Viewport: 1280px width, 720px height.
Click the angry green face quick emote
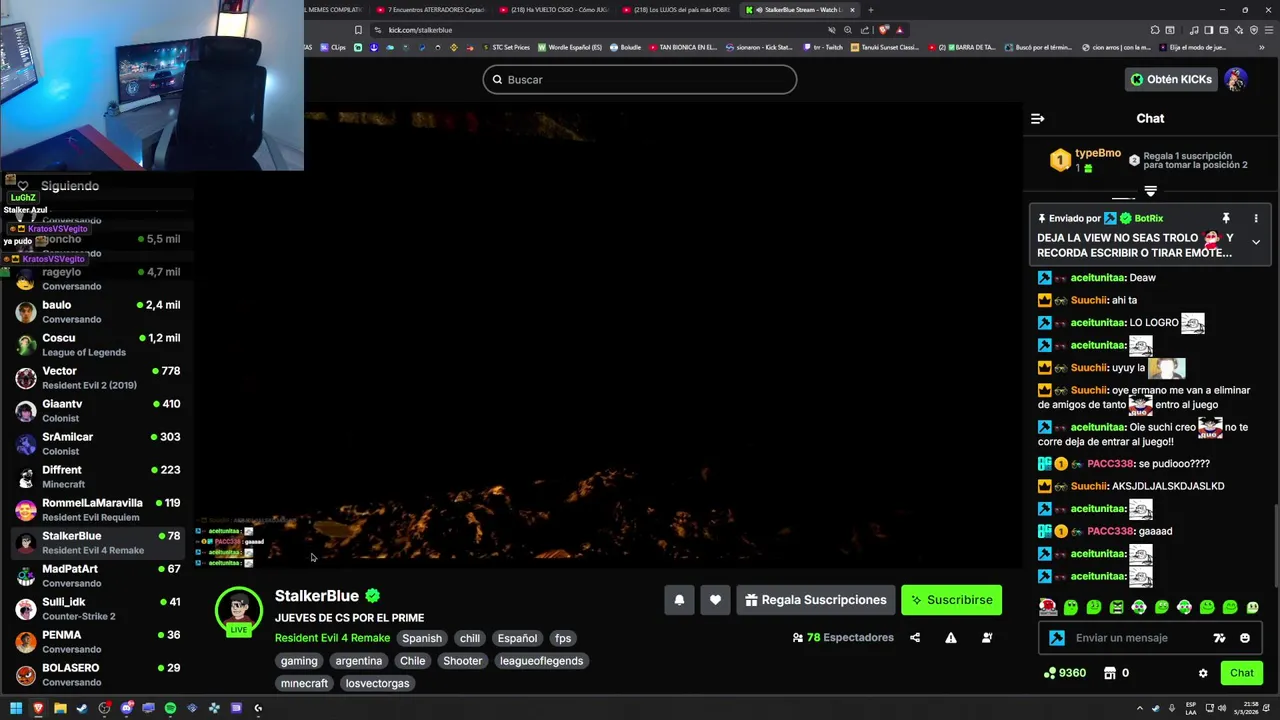coord(1117,607)
